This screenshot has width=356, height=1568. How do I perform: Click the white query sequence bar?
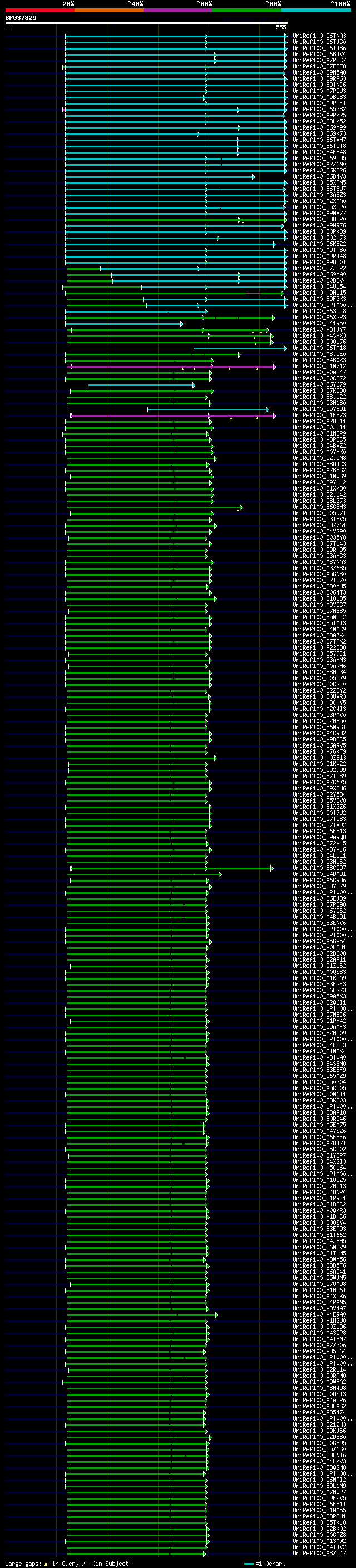point(147,22)
